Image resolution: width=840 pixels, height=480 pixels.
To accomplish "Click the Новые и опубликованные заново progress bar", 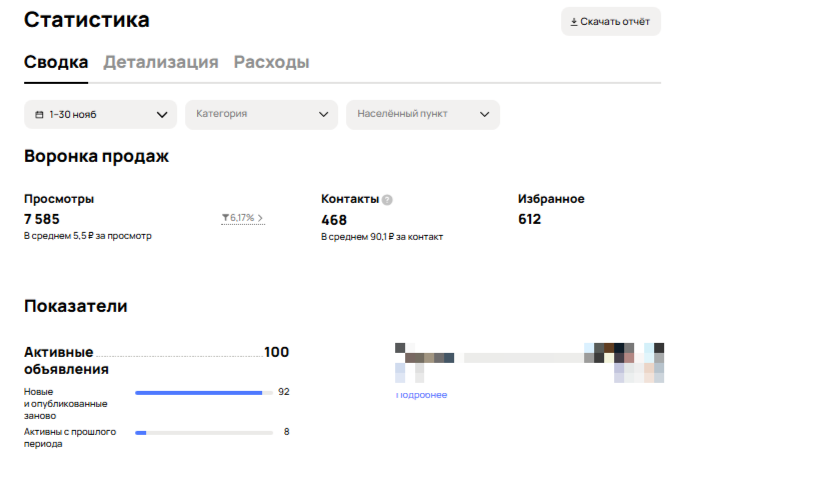I will tap(203, 393).
